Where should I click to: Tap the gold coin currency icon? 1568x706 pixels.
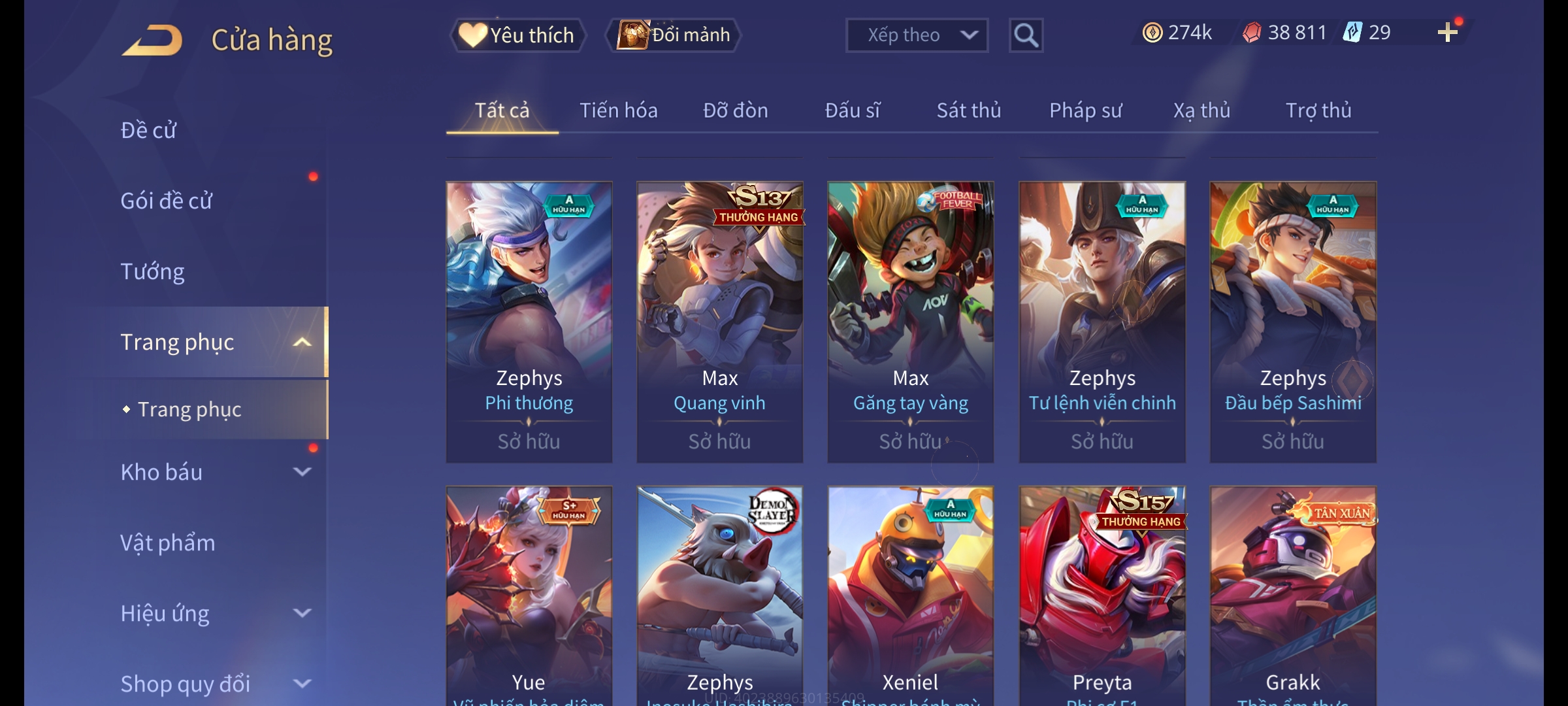[x=1152, y=33]
